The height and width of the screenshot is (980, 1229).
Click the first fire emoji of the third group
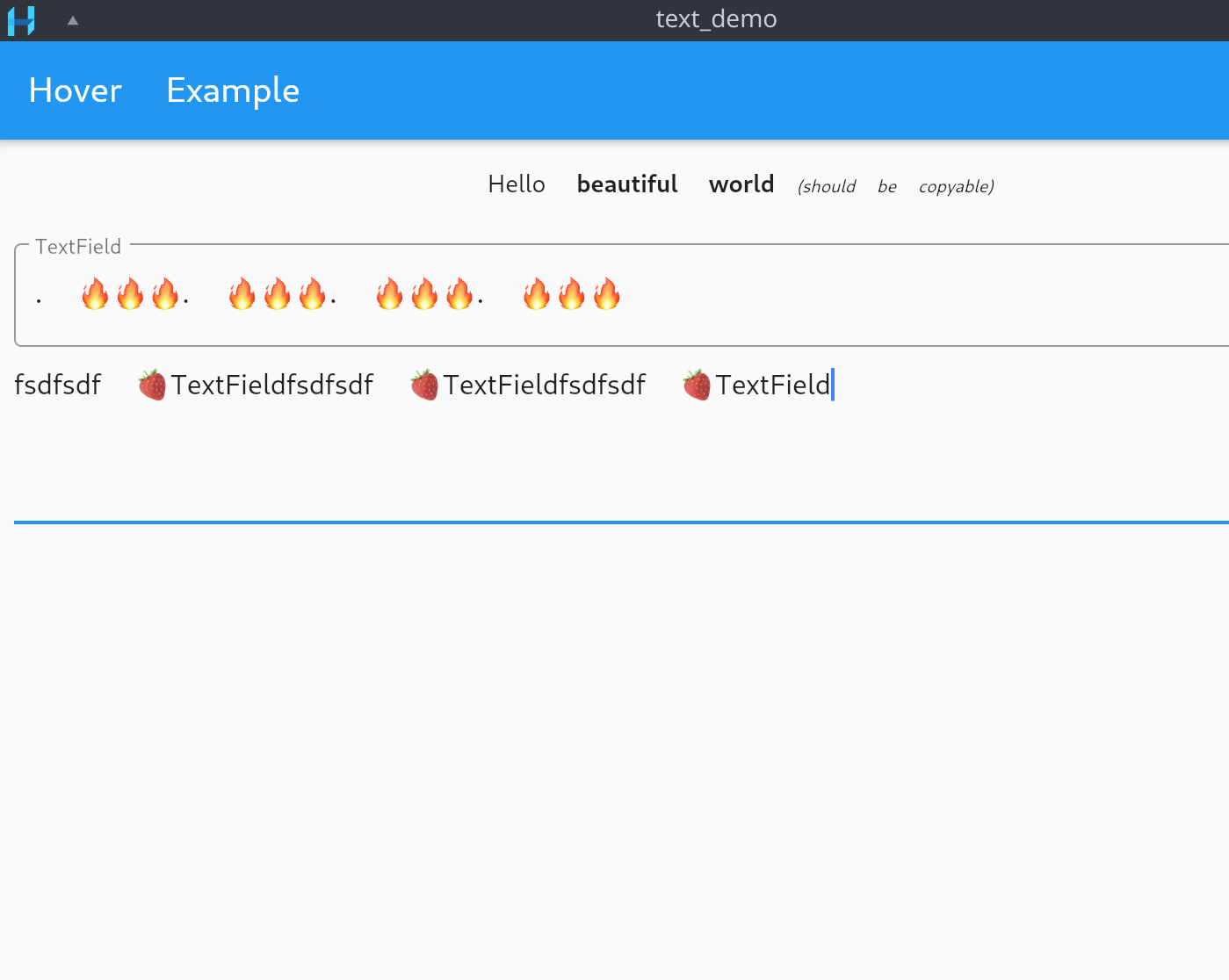click(x=390, y=293)
